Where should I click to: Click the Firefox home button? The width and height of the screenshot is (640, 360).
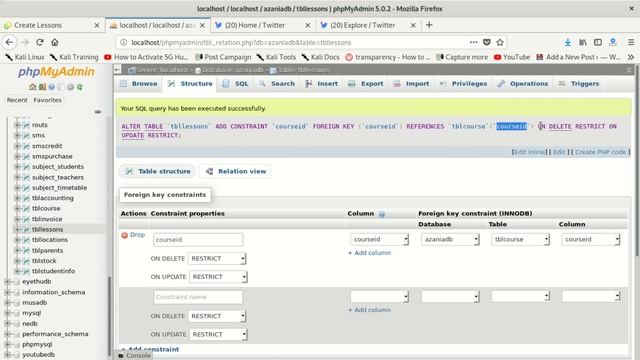tap(55, 42)
